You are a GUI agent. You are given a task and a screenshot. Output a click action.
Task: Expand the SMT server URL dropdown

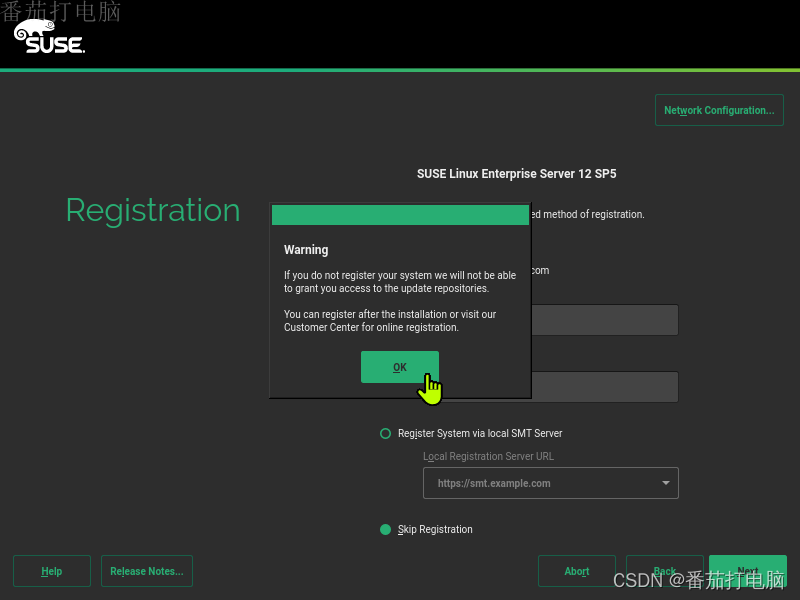point(664,482)
